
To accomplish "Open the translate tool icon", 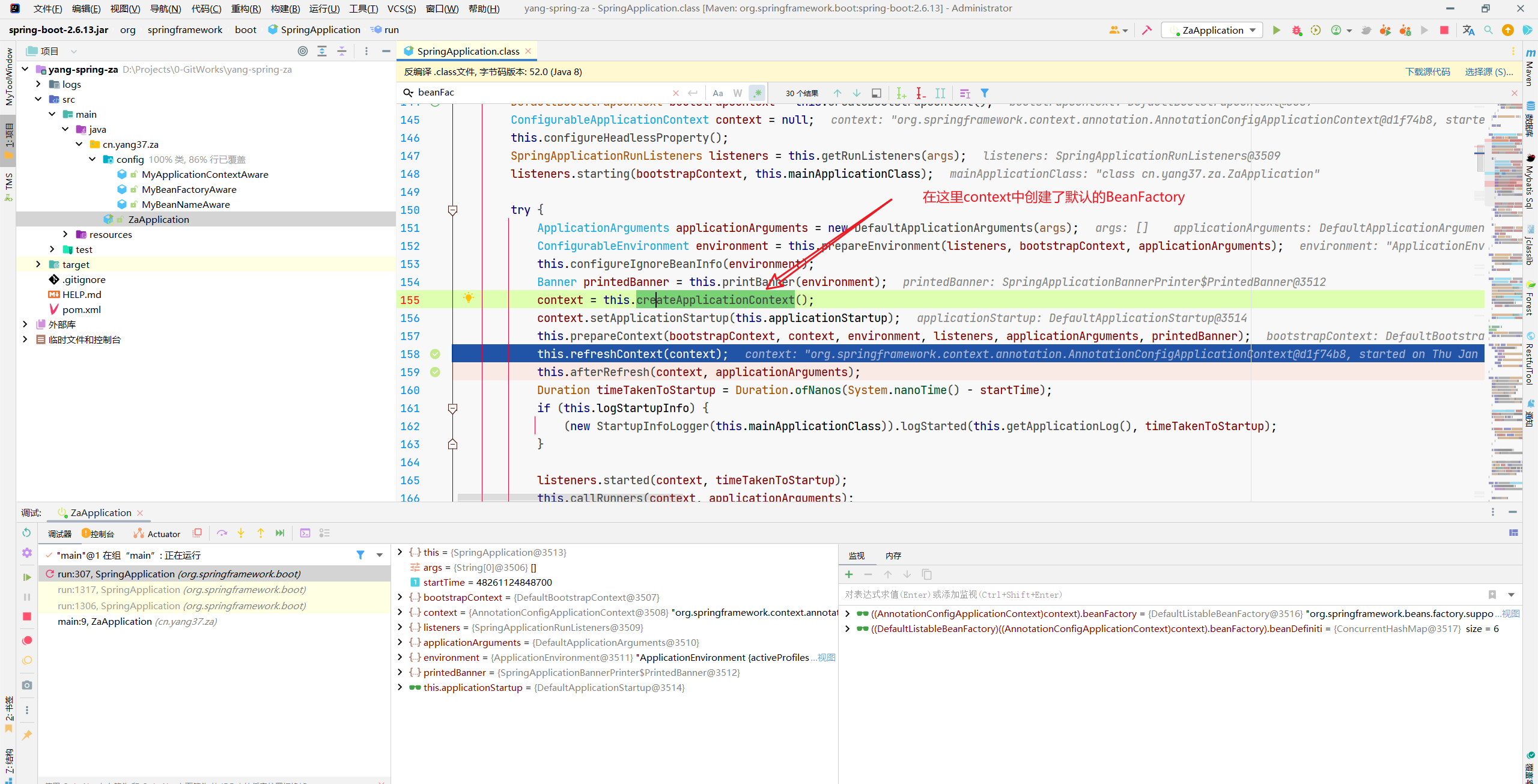I will (1468, 30).
